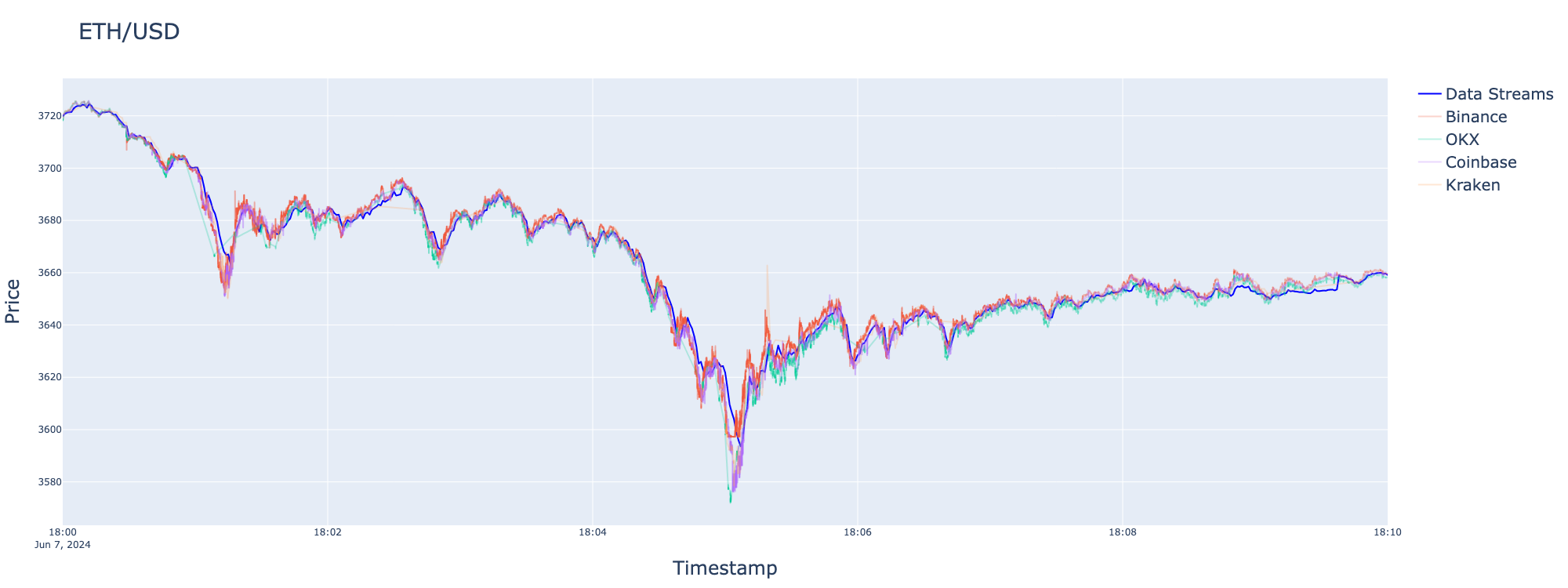Click the 18:02 x-axis tick label
Image resolution: width=1568 pixels, height=588 pixels.
click(x=328, y=532)
